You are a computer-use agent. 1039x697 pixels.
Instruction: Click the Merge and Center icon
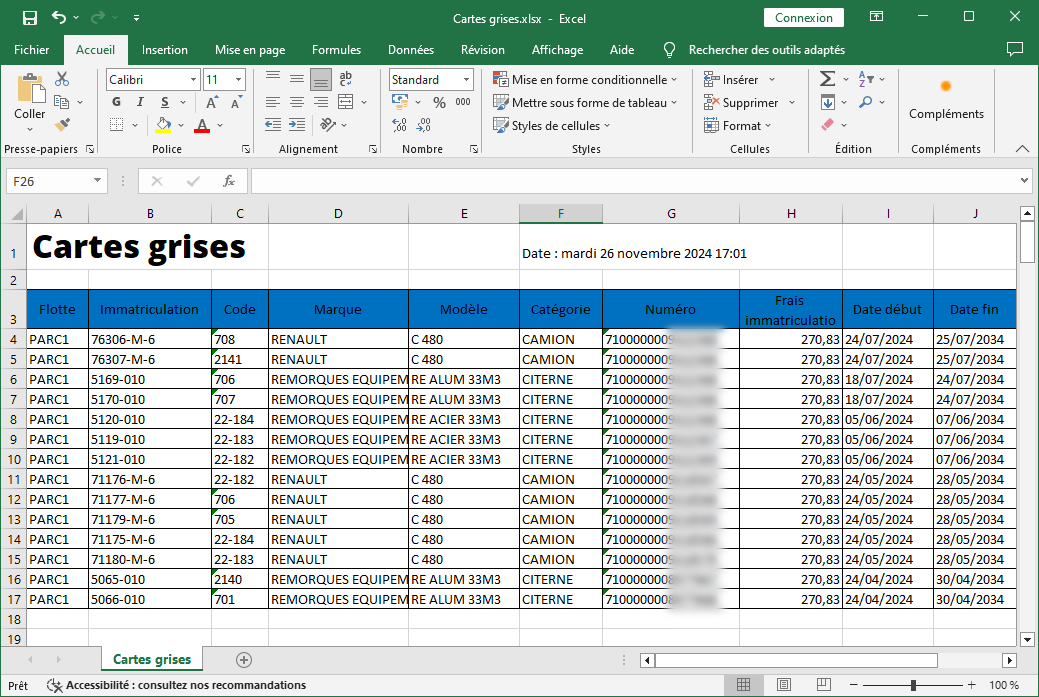tap(346, 102)
